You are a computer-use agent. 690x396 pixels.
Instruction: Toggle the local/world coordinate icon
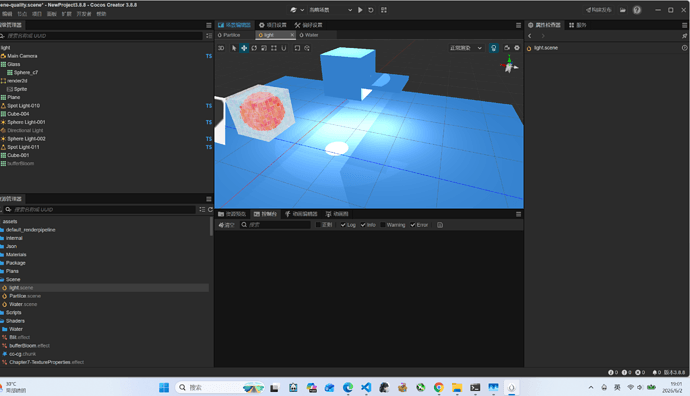[307, 48]
